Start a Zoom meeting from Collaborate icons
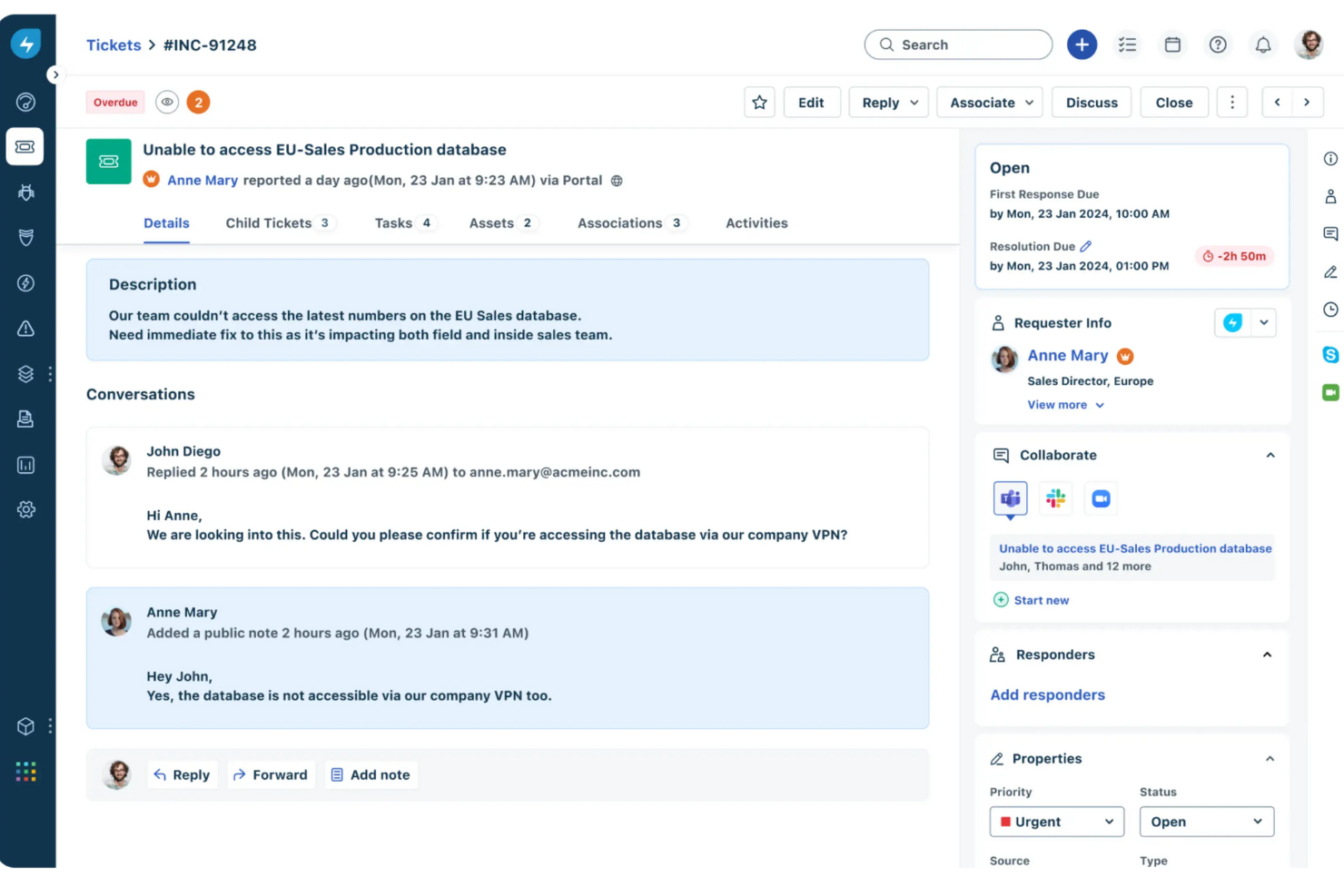 coord(1101,497)
